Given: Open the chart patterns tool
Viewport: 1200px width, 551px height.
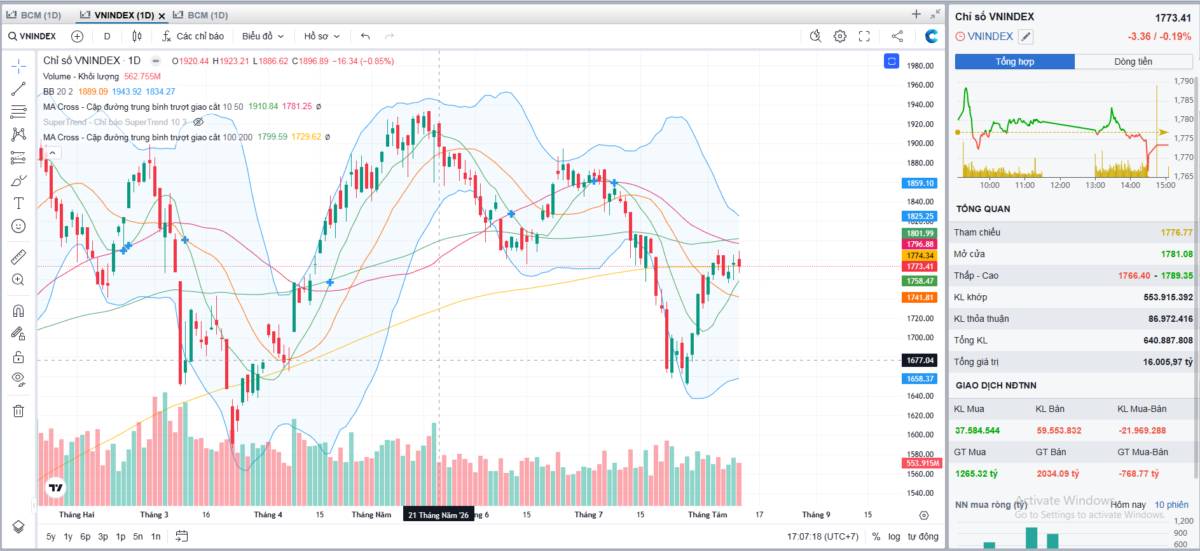Looking at the screenshot, I should (18, 134).
